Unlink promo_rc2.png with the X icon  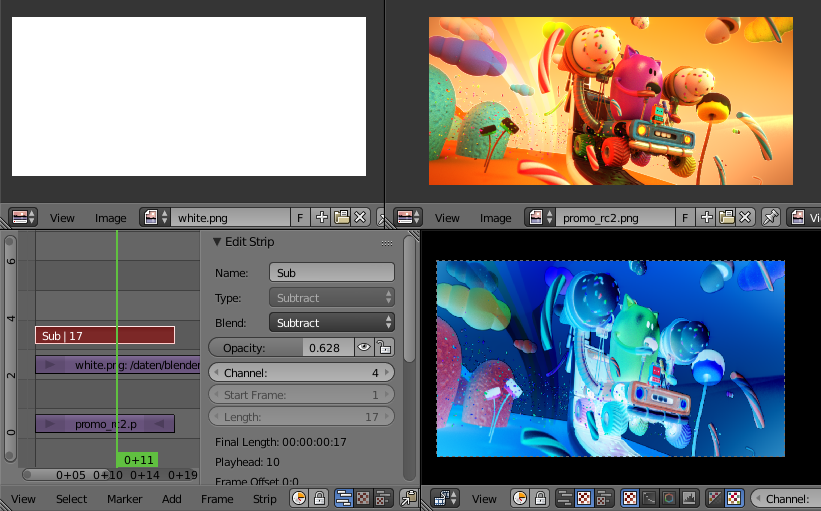[745, 217]
